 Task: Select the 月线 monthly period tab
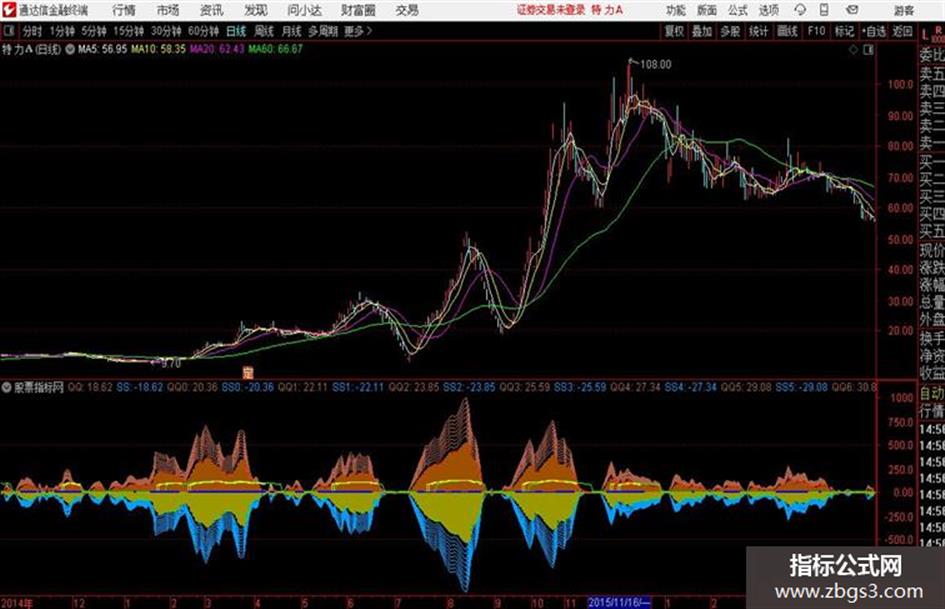click(292, 31)
